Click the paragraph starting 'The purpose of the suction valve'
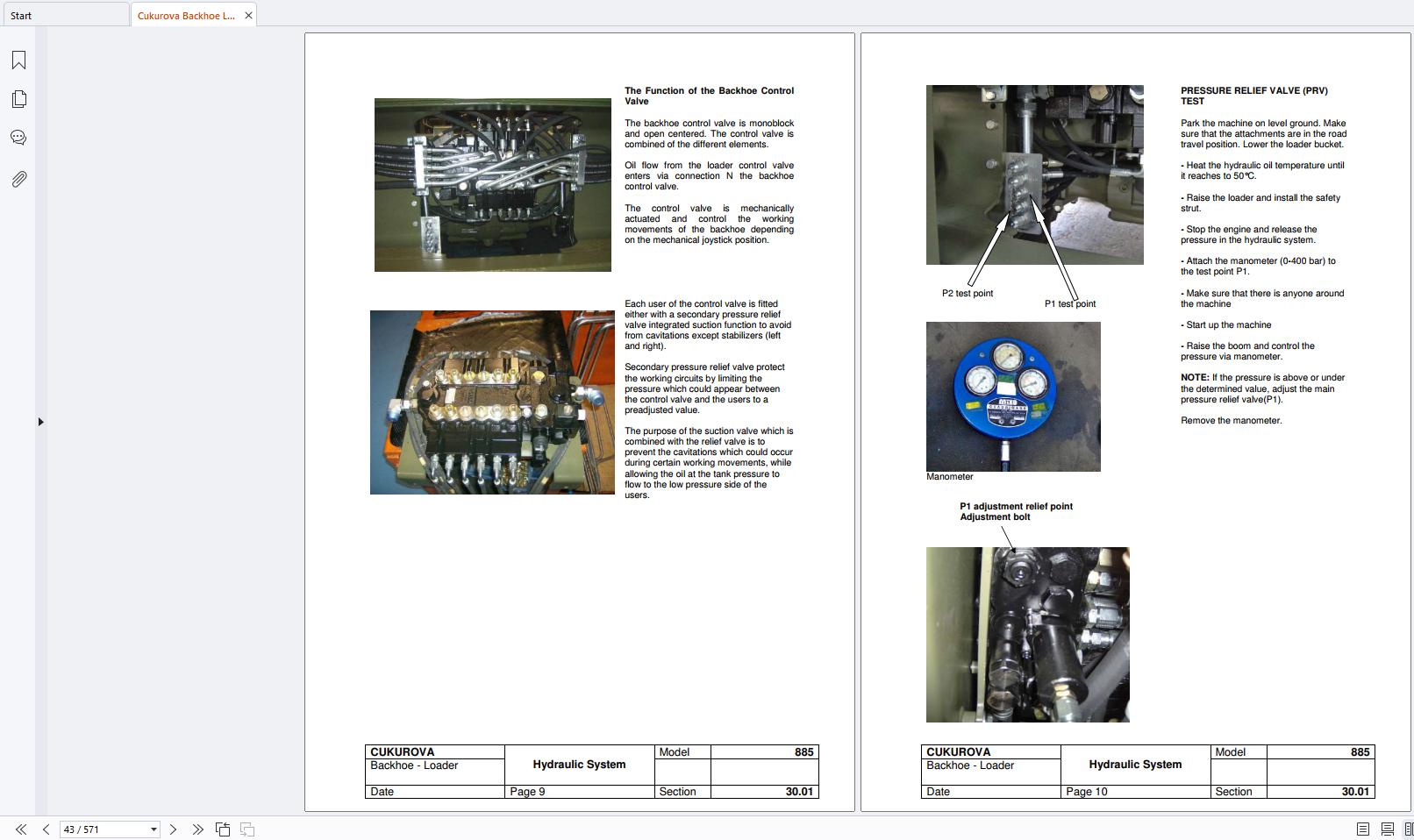The height and width of the screenshot is (840, 1414). coord(709,463)
